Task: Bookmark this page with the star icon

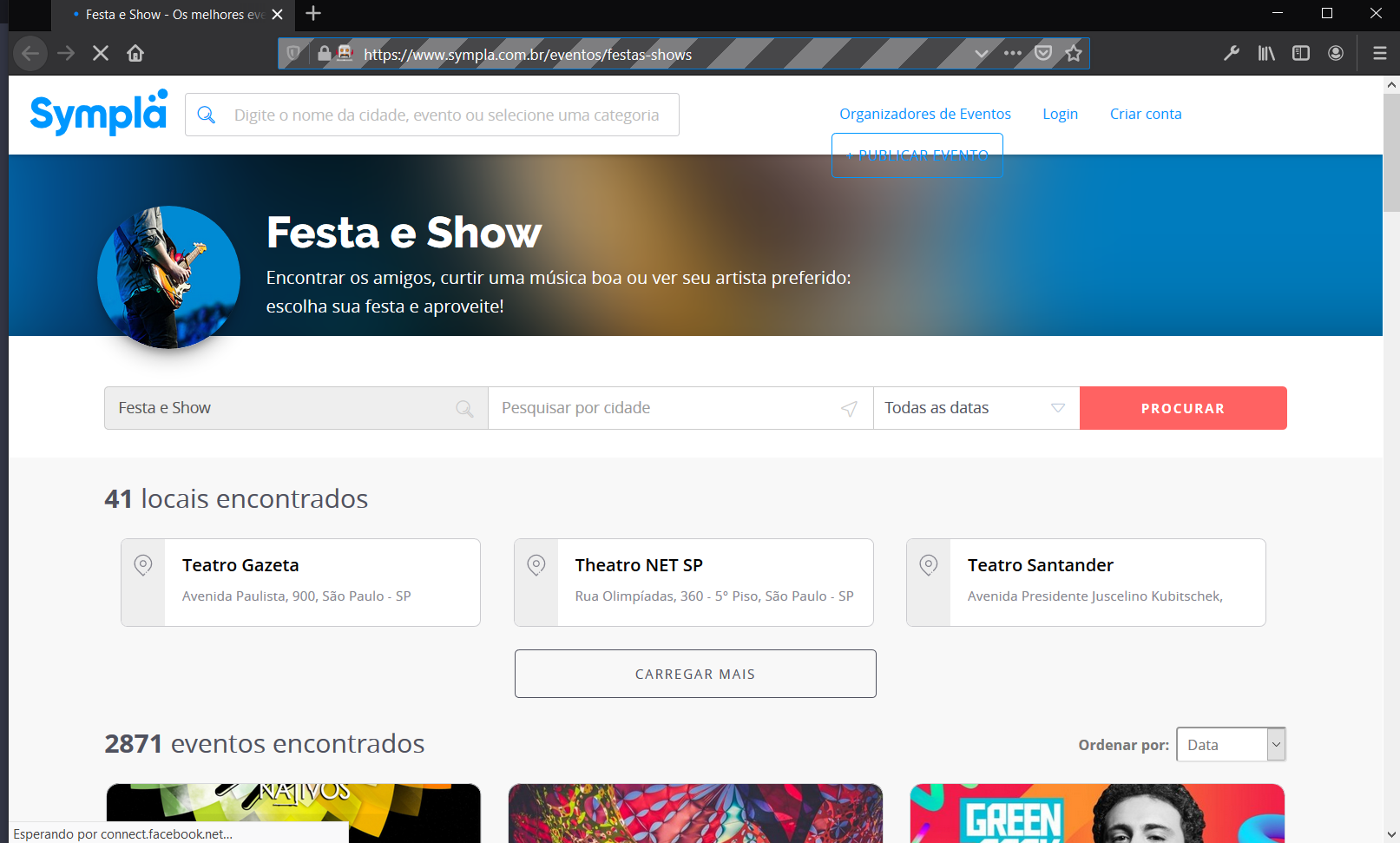Action: pyautogui.click(x=1074, y=54)
